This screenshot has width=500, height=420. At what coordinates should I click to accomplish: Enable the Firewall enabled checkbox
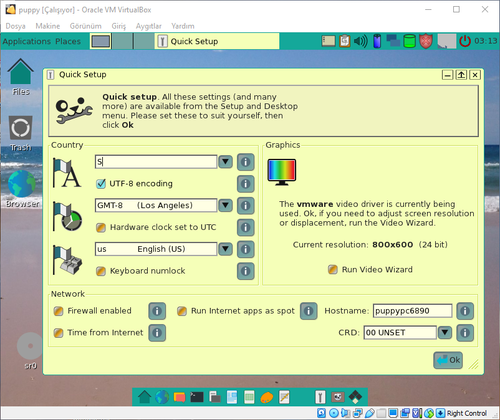58,311
